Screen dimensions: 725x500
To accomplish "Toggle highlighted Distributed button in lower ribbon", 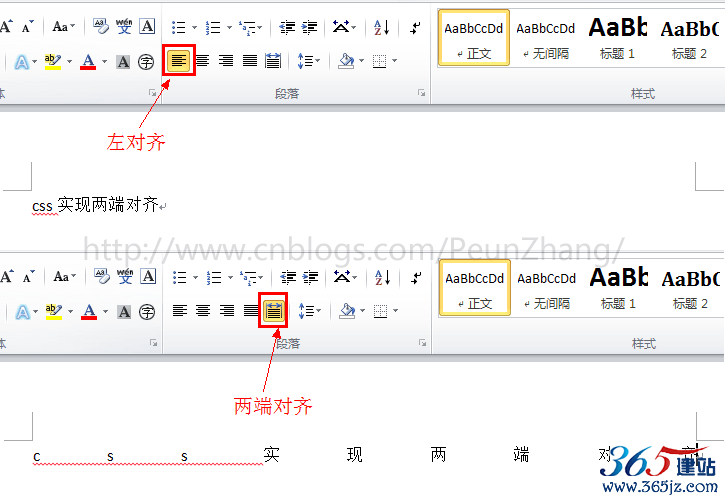I will tap(273, 310).
